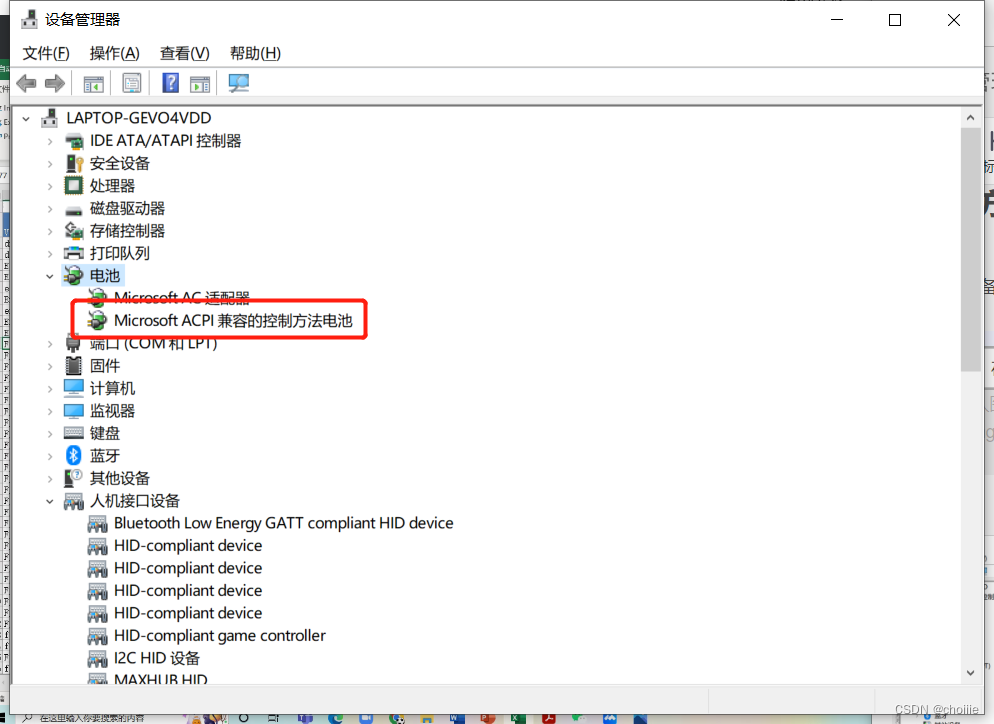Open the 帮助(H) menu
The width and height of the screenshot is (994, 724).
[255, 53]
